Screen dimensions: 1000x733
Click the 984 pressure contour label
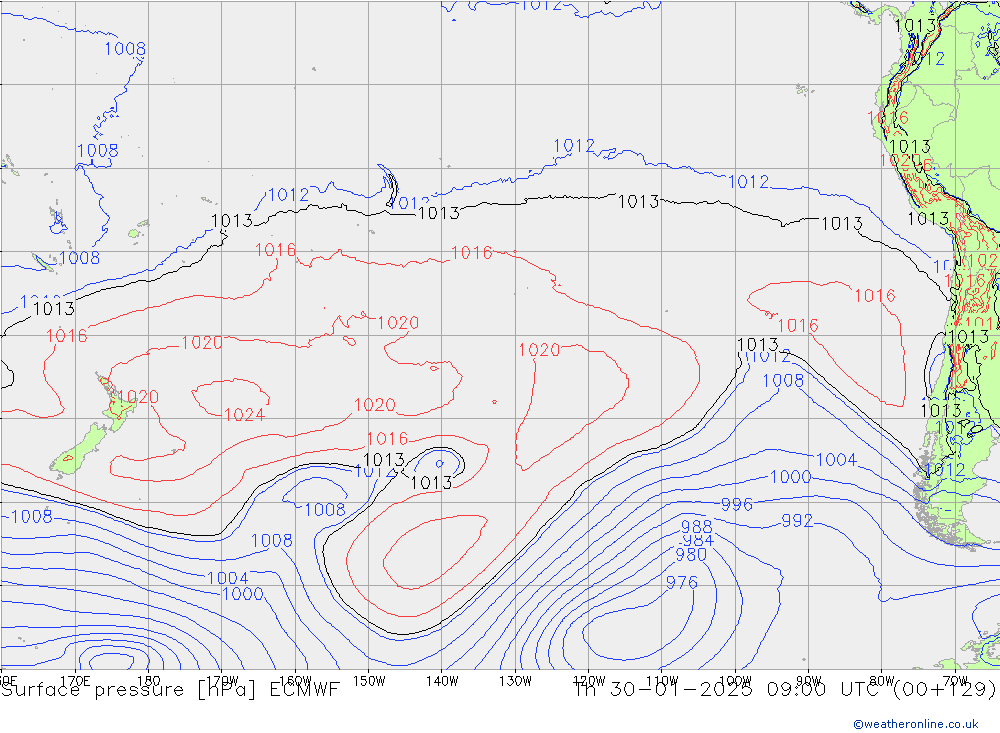coord(697,540)
